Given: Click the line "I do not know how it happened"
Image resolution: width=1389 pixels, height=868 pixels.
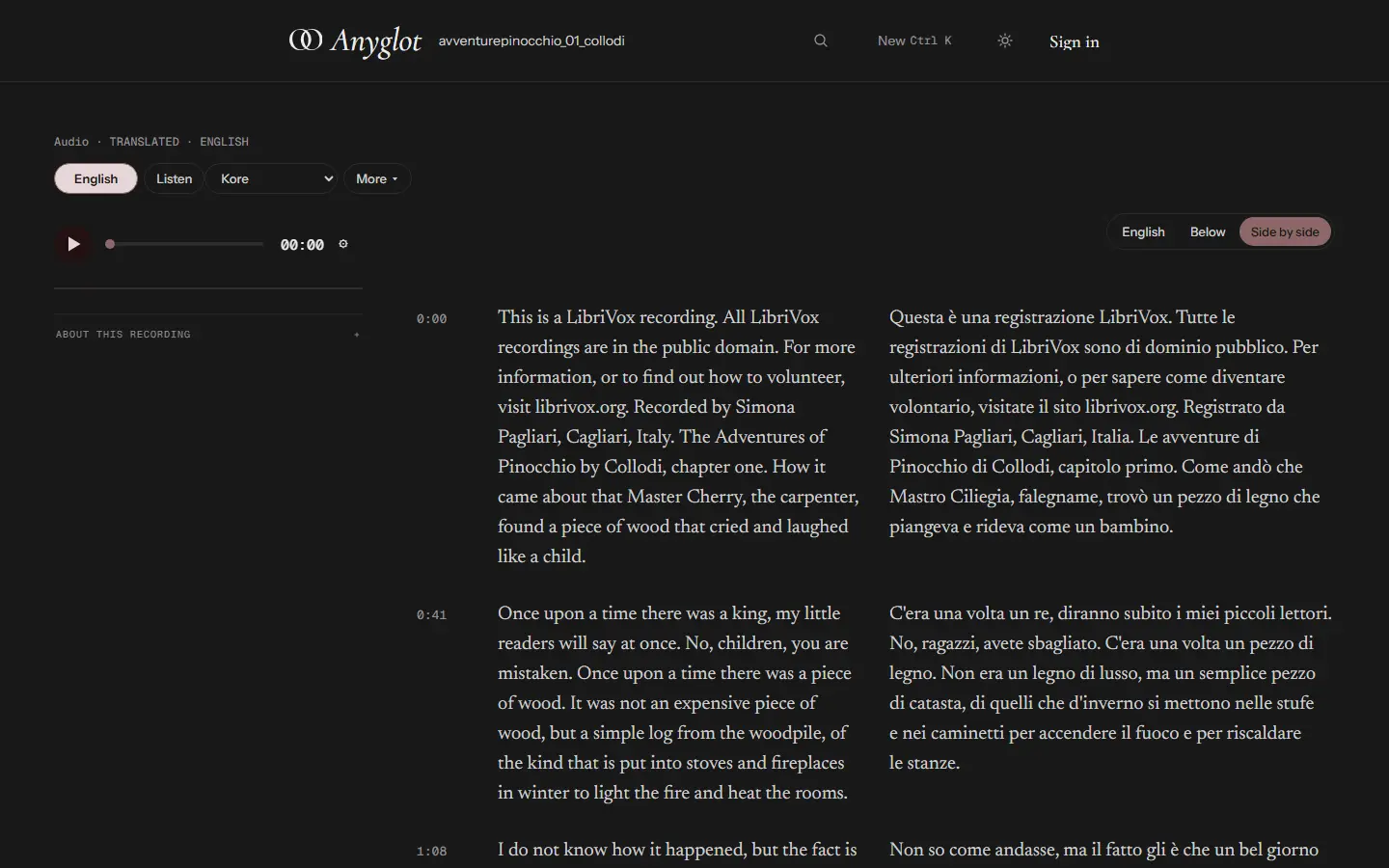Looking at the screenshot, I should tap(677, 850).
